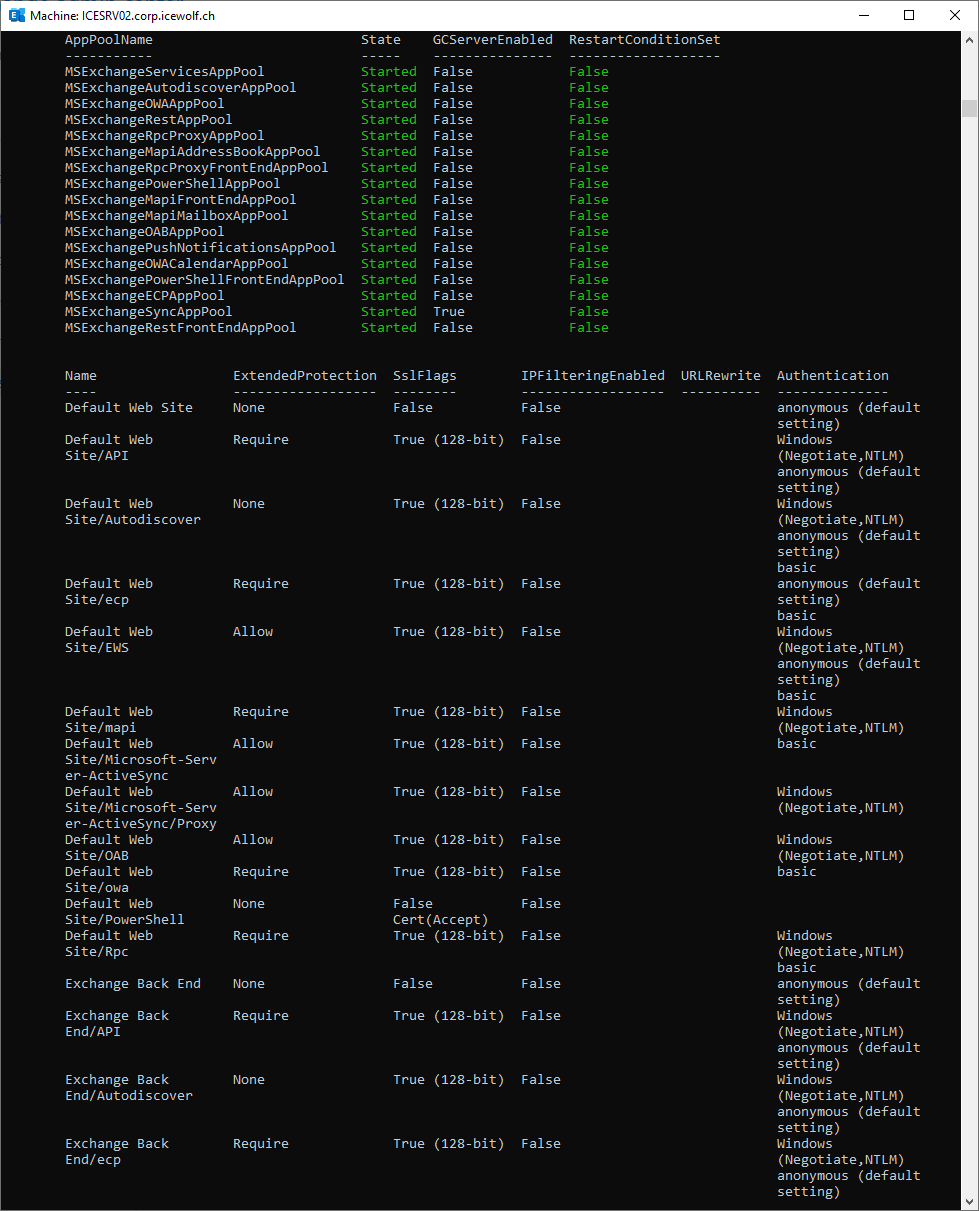Click the Authentication column header

(x=832, y=376)
